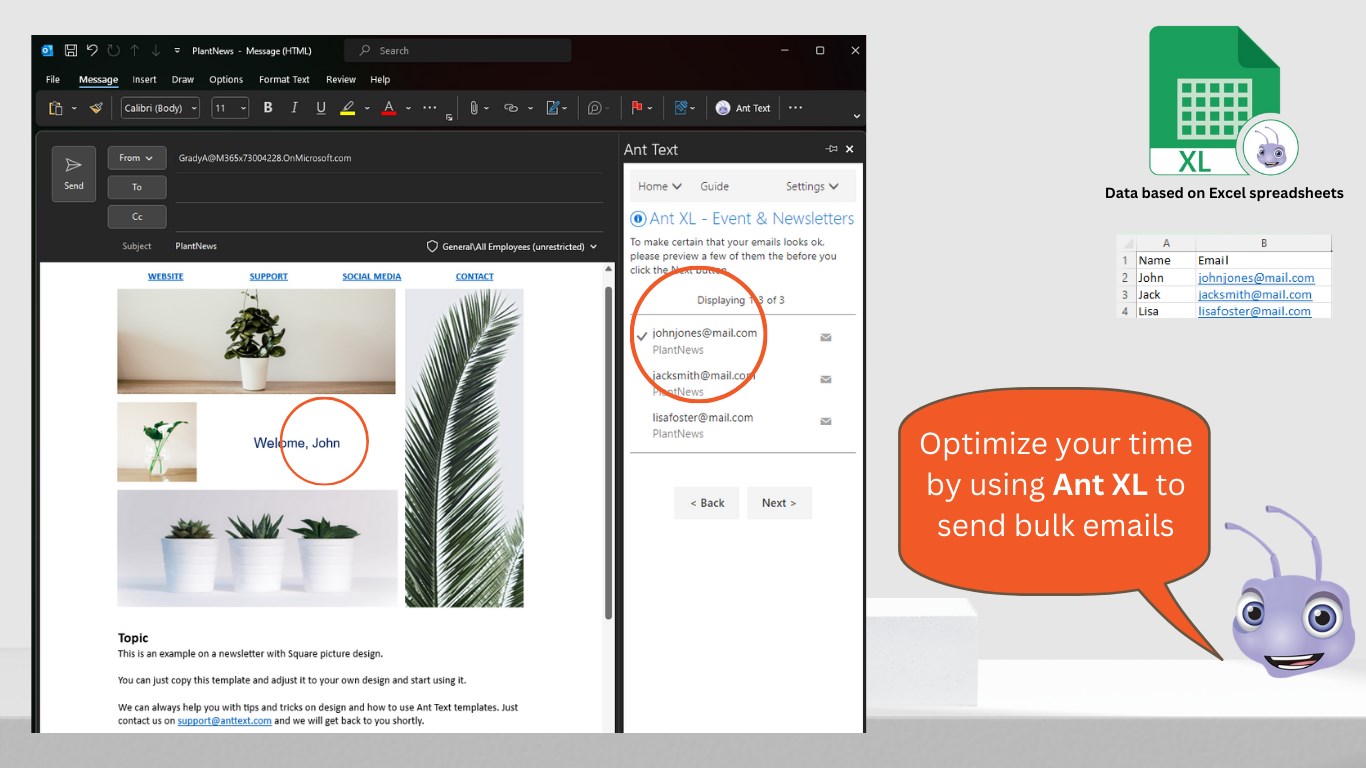Show more formatting options (three dots)
The image size is (1366, 768).
[430, 107]
